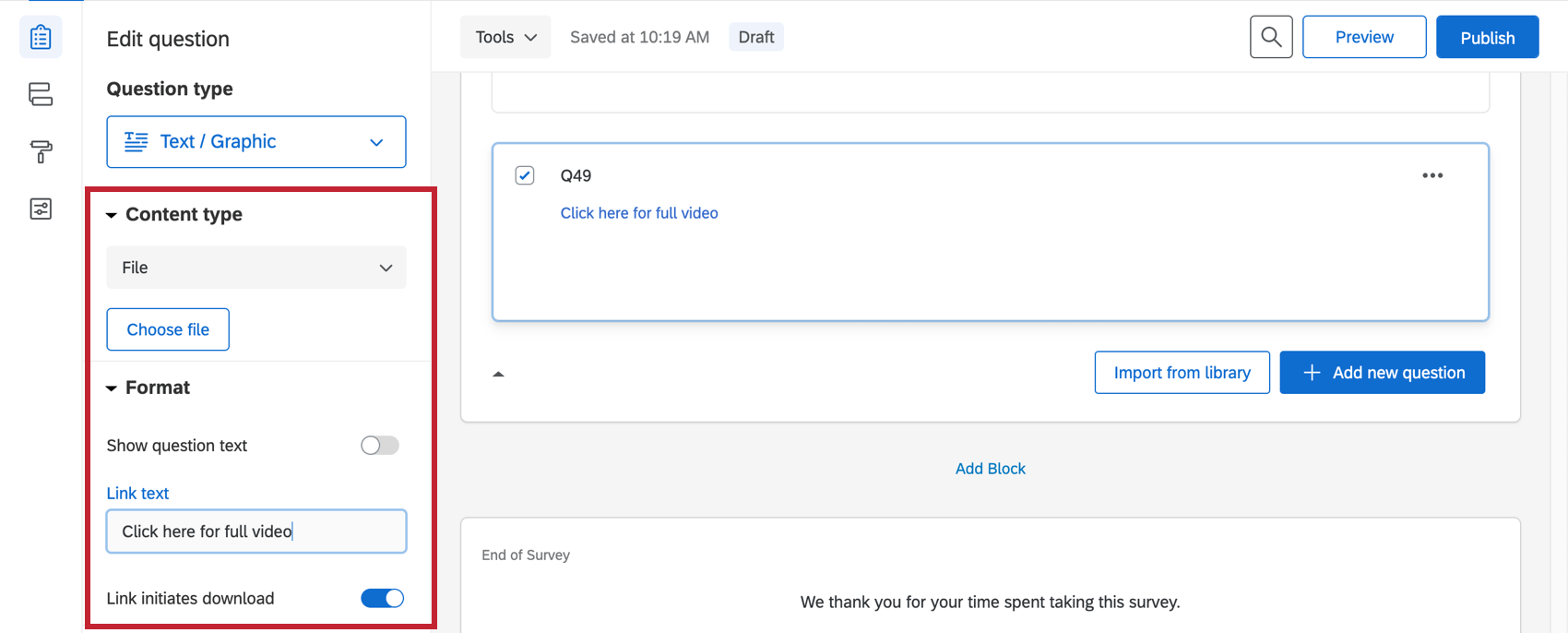1568x633 pixels.
Task: Click the search magnifier icon
Action: coord(1271,37)
